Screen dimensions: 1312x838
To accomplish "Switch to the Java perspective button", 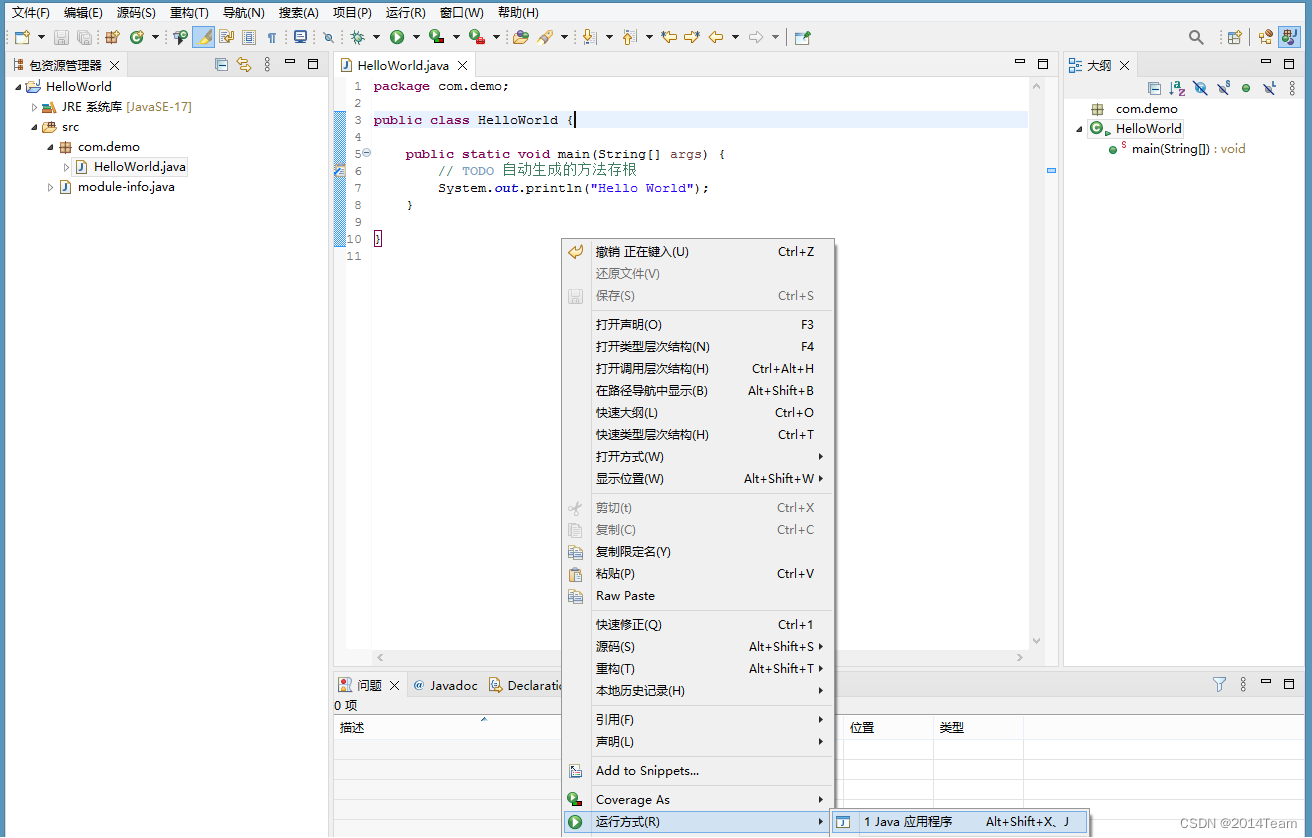I will tap(1290, 37).
